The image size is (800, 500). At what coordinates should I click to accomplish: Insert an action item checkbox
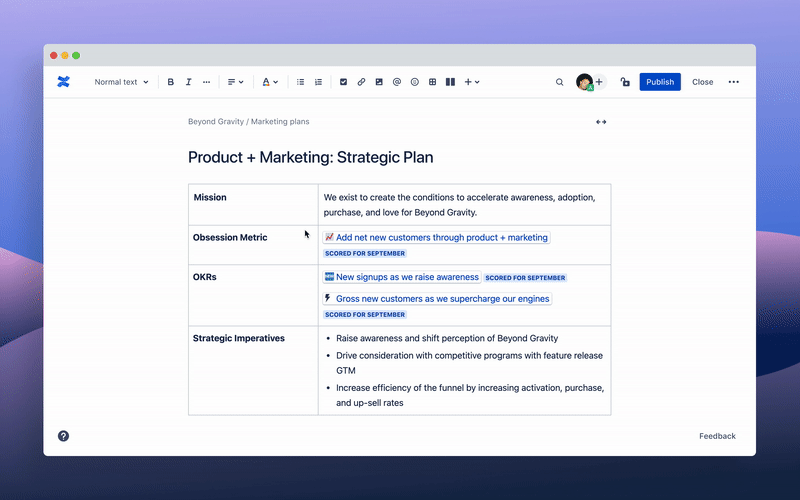(343, 82)
